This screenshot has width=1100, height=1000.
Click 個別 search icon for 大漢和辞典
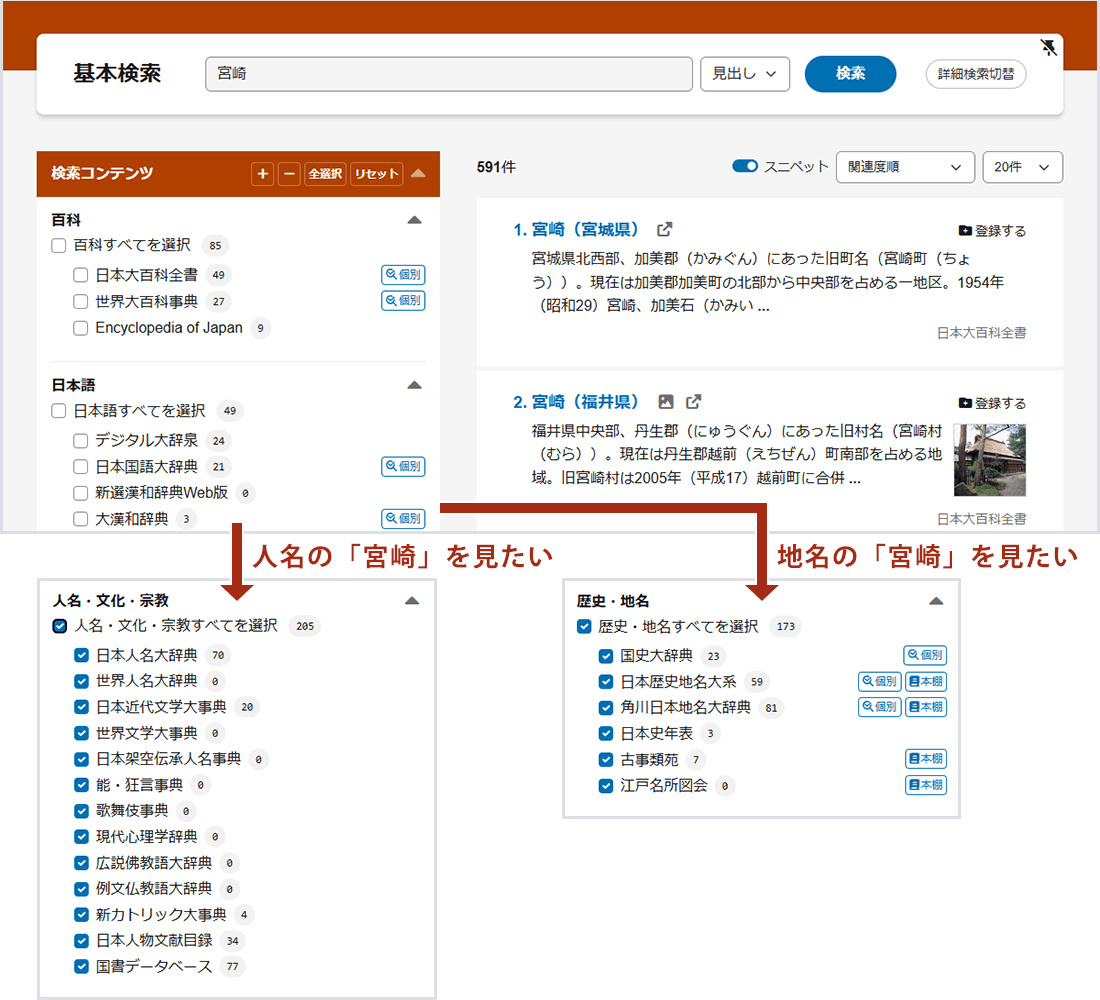403,519
